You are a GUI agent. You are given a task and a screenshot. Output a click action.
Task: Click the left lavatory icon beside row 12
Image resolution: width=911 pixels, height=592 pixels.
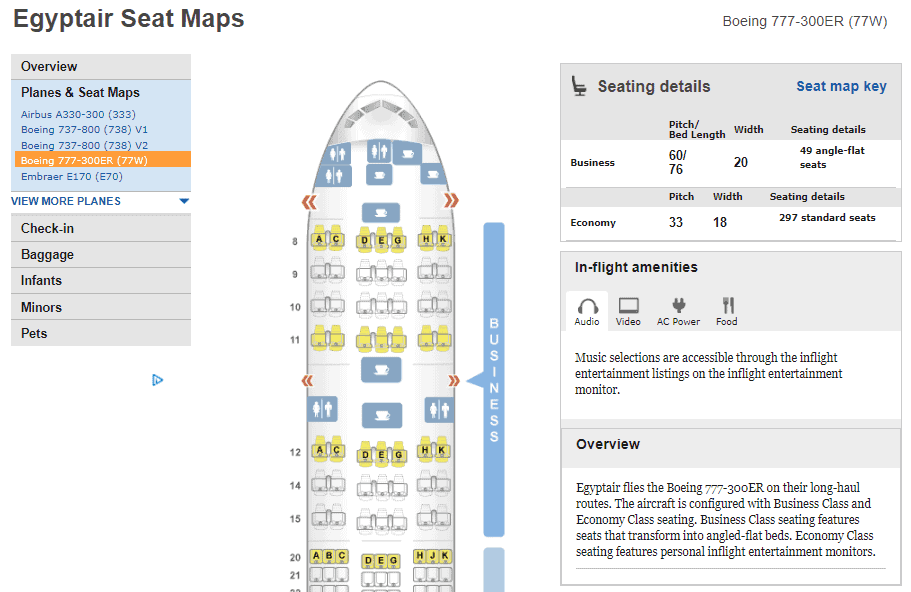322,409
